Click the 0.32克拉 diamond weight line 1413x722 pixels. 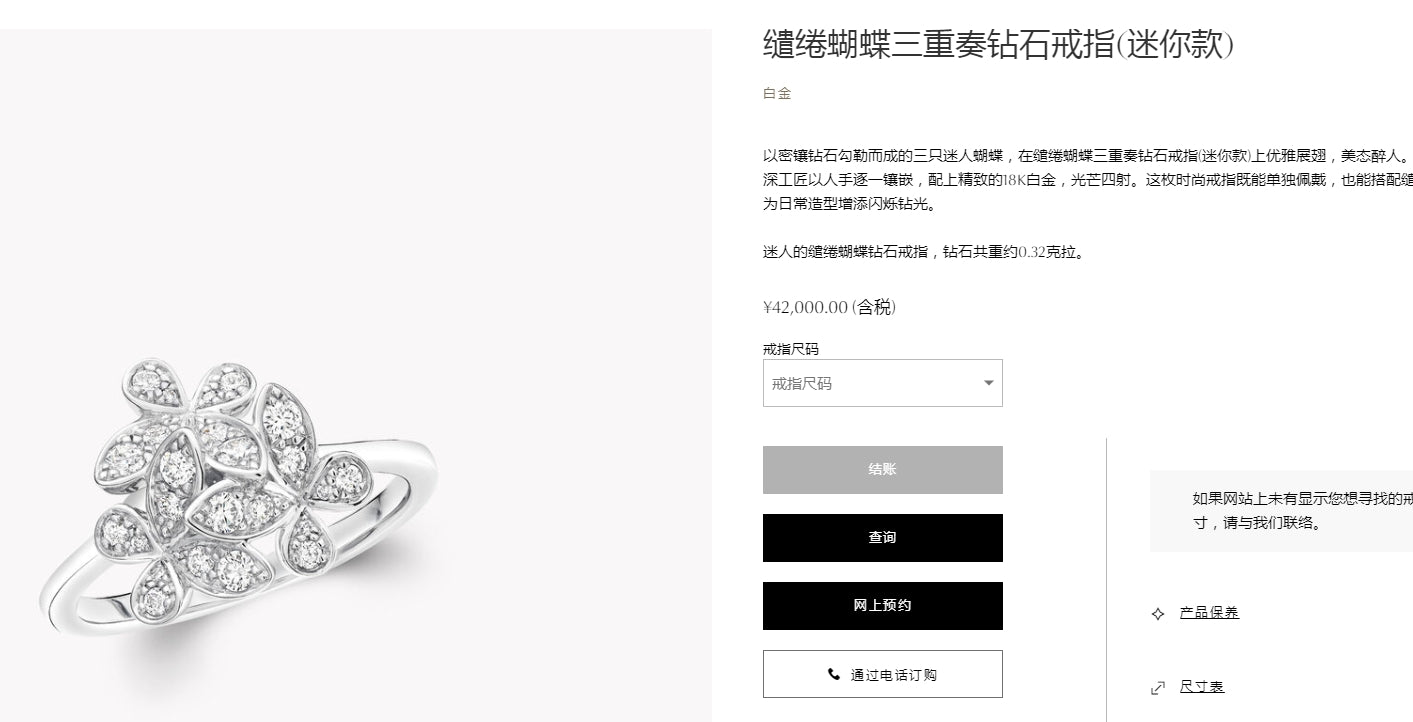point(923,252)
